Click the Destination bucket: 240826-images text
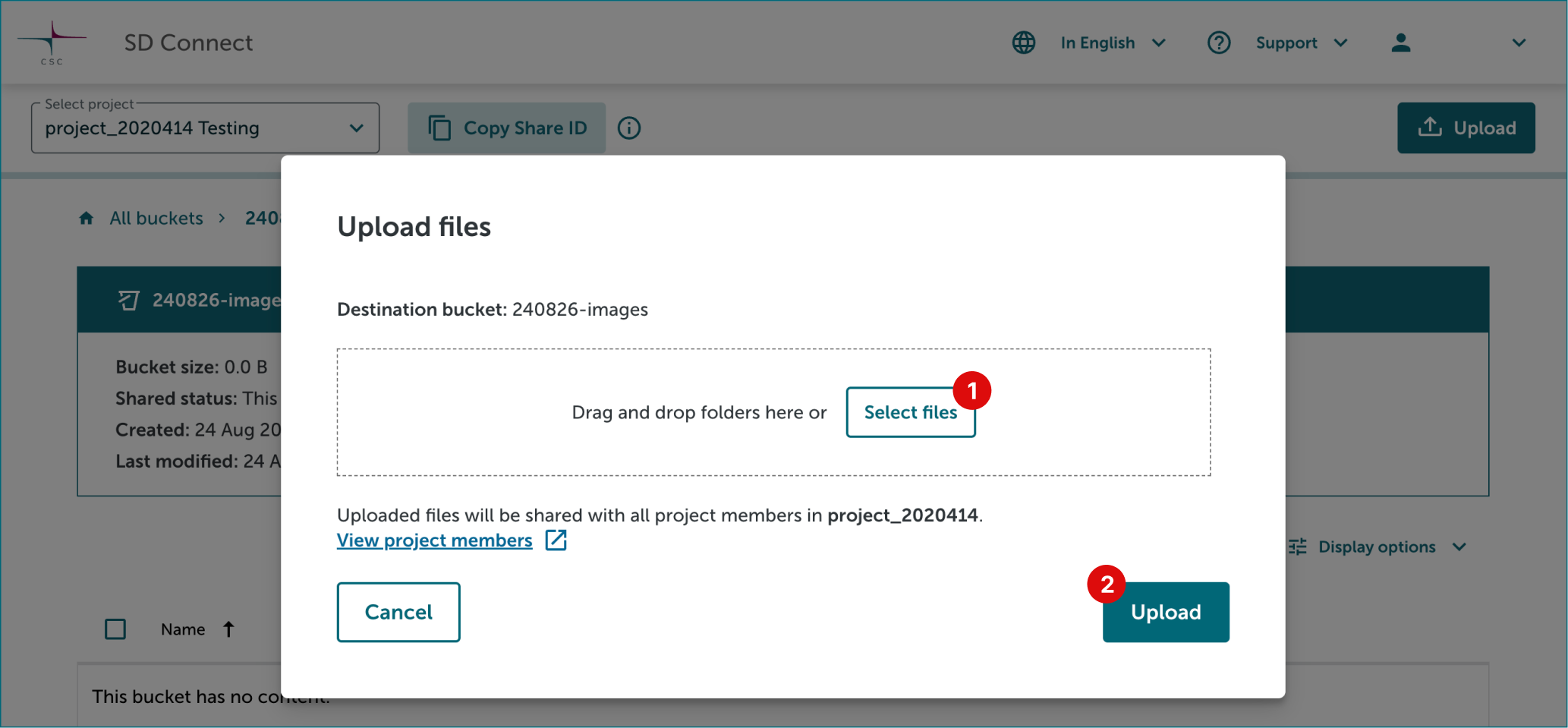The image size is (1568, 728). (x=493, y=310)
